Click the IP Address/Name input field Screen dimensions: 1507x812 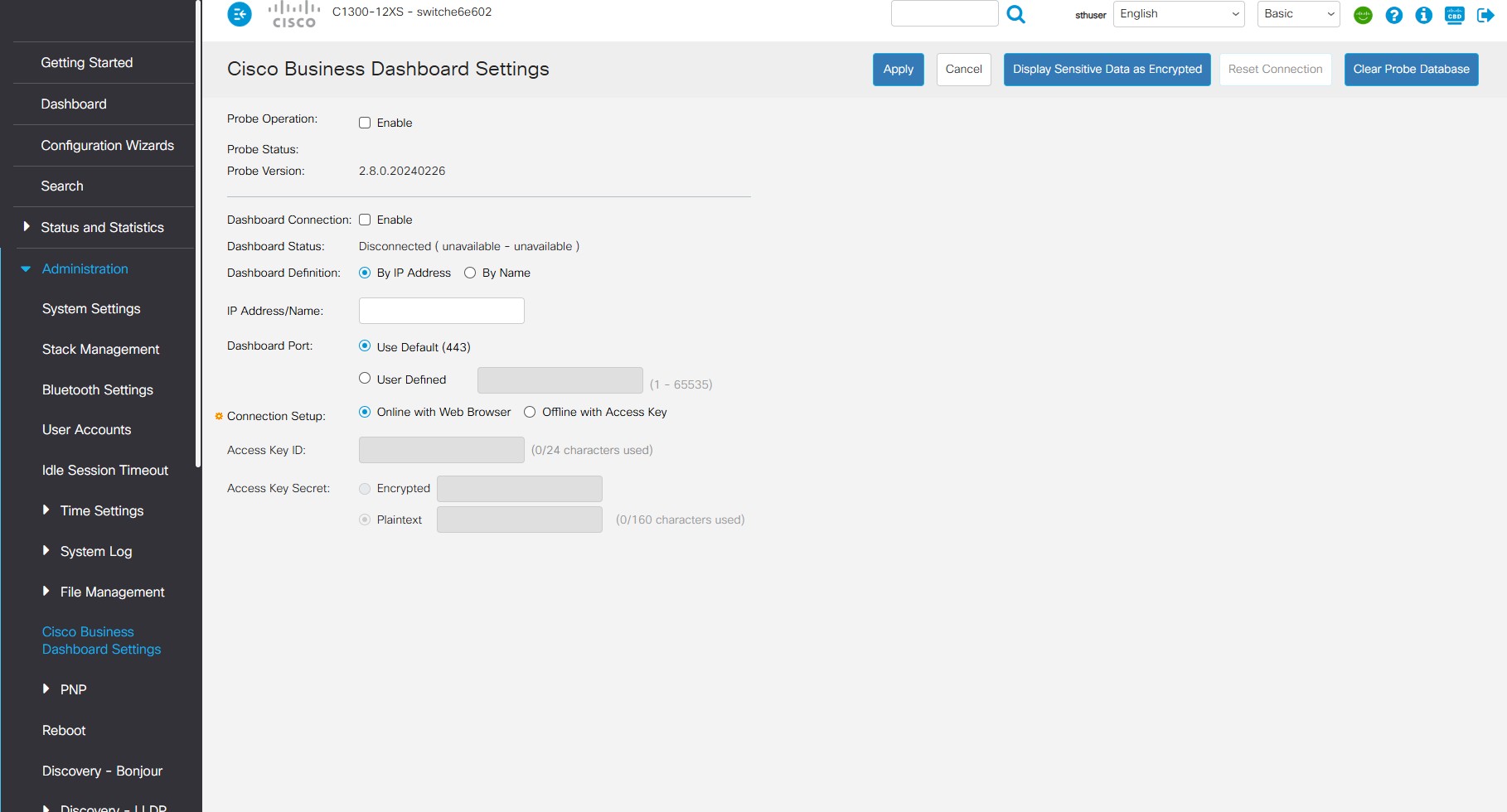[x=441, y=311]
